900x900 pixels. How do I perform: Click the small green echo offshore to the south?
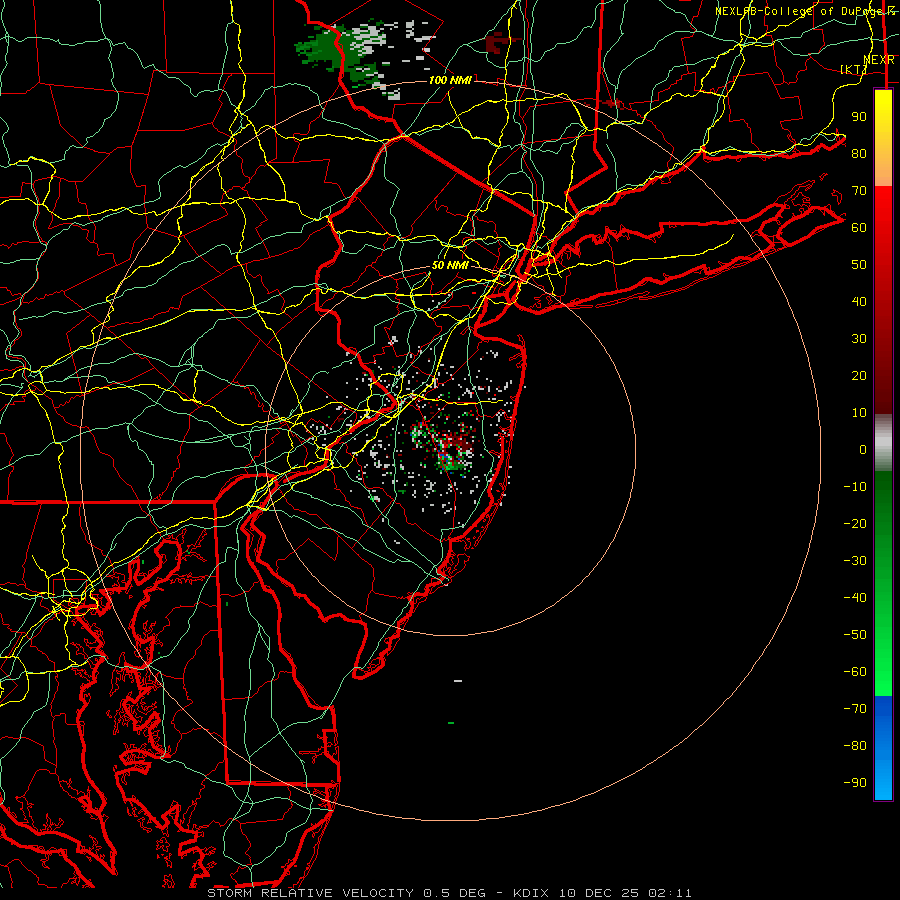[451, 723]
